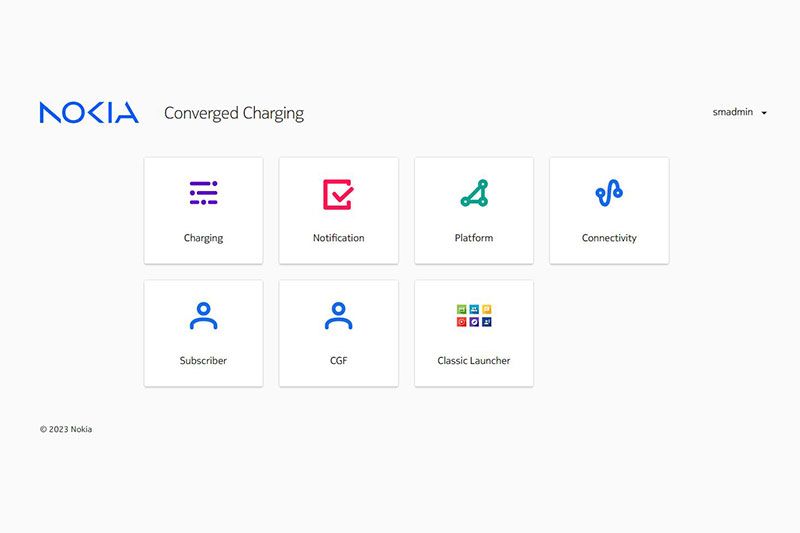
Task: Open the Platform triangle icon
Action: [474, 193]
